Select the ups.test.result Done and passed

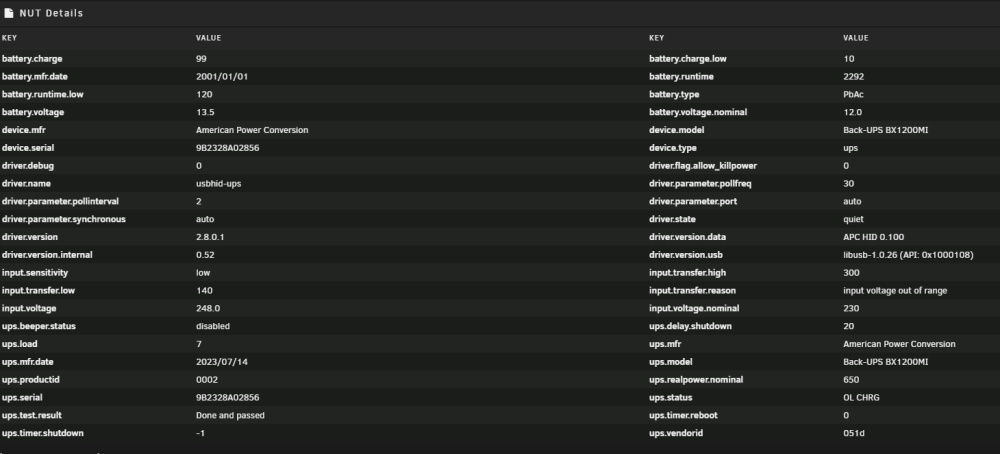230,416
